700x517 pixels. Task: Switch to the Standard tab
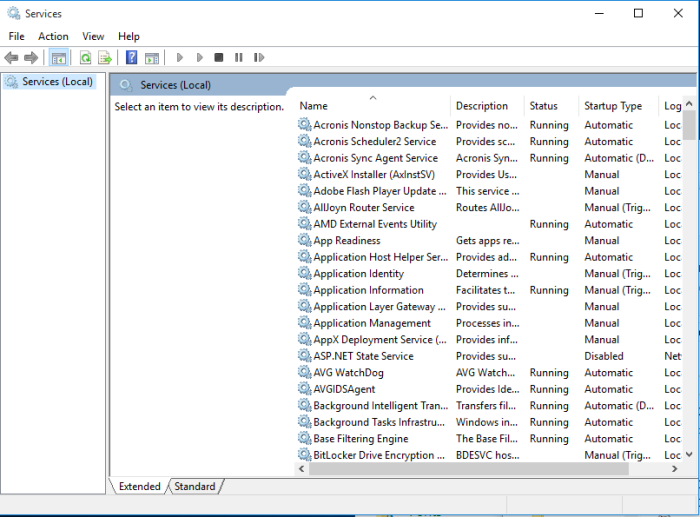(195, 486)
